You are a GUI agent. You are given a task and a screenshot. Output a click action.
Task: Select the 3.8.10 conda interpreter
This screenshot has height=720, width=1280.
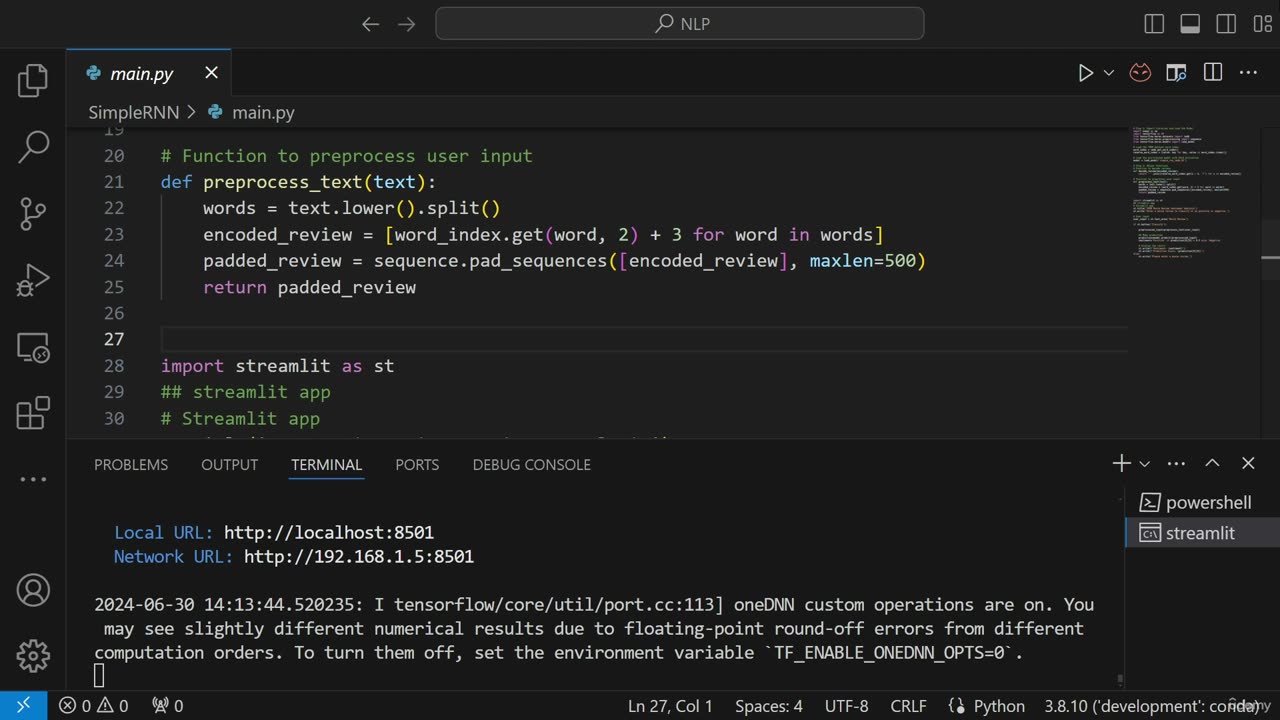(x=1150, y=706)
